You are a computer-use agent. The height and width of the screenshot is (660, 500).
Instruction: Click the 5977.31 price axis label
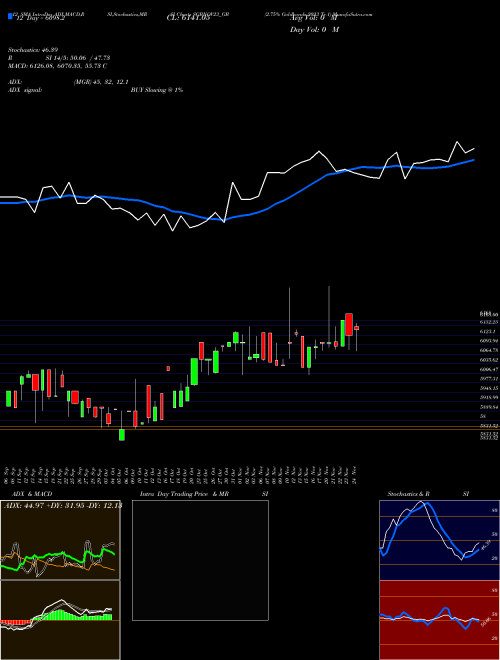click(x=489, y=378)
